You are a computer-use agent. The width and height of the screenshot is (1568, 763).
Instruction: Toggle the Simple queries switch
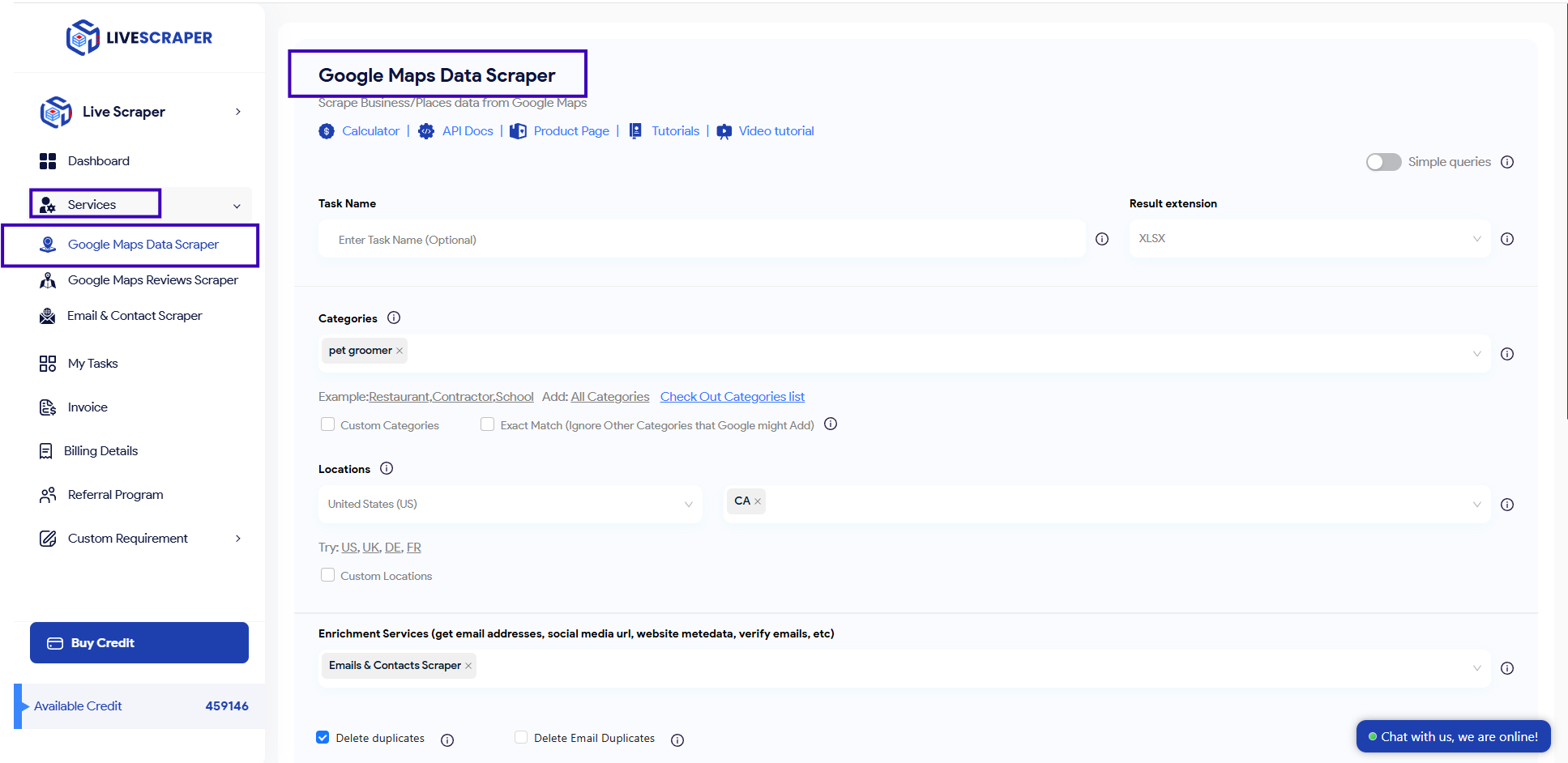tap(1383, 162)
